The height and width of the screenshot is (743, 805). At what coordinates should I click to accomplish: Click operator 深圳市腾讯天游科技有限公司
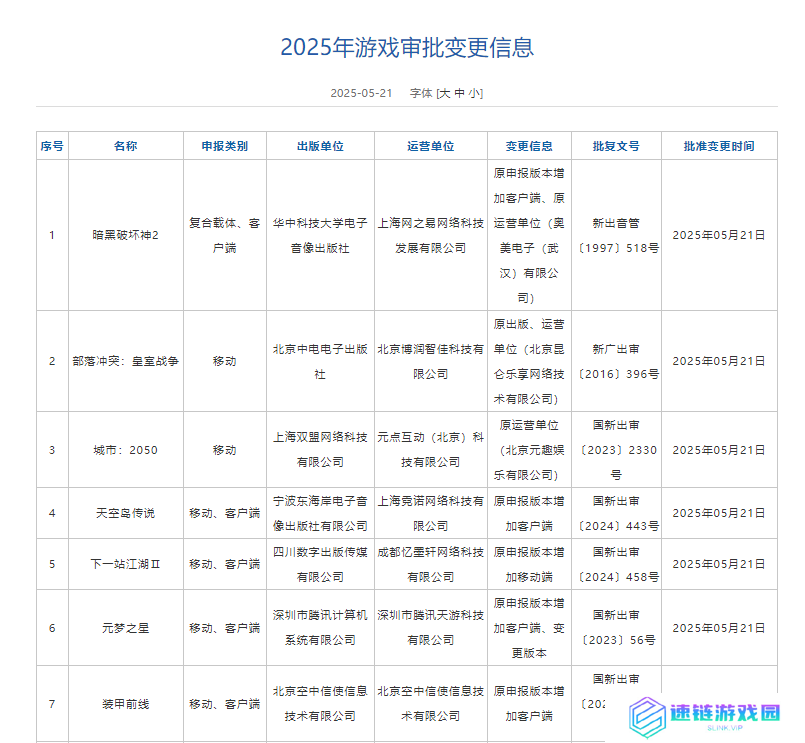coord(431,627)
